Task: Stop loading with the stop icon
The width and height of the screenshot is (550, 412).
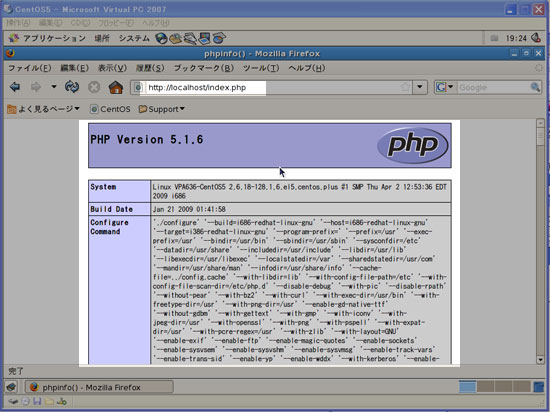Action: [x=94, y=87]
